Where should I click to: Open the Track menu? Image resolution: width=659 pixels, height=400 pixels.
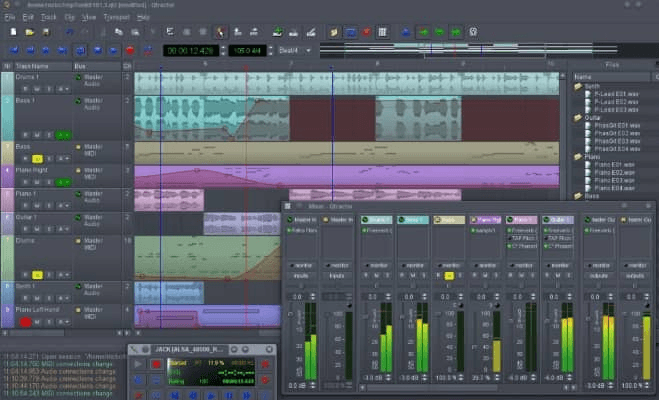[x=48, y=17]
